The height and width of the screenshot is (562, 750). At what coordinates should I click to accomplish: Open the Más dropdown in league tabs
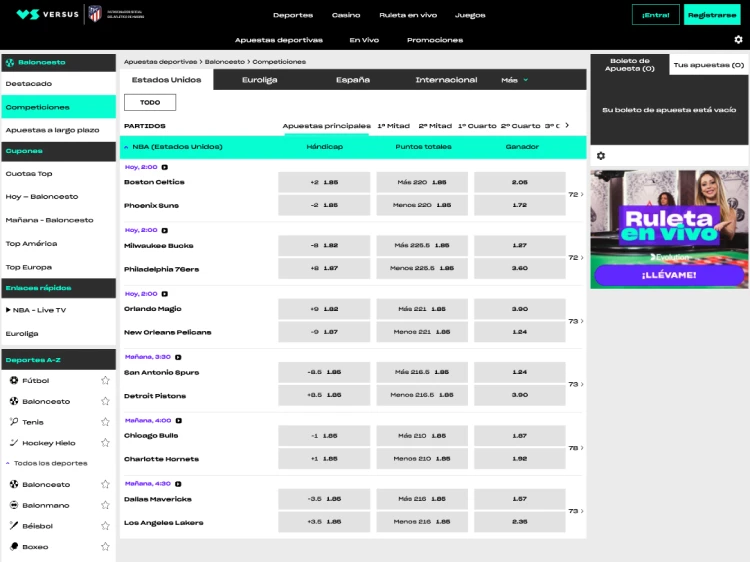click(x=514, y=80)
